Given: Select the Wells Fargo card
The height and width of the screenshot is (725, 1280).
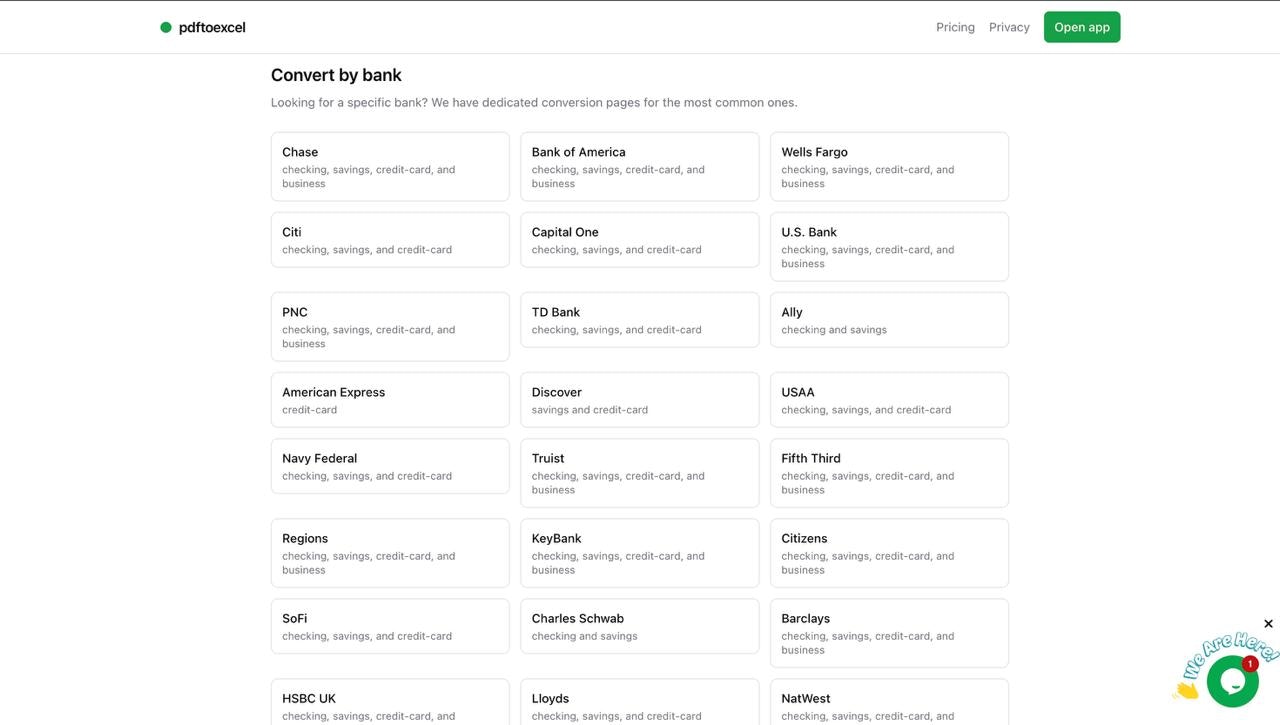Looking at the screenshot, I should pos(889,166).
